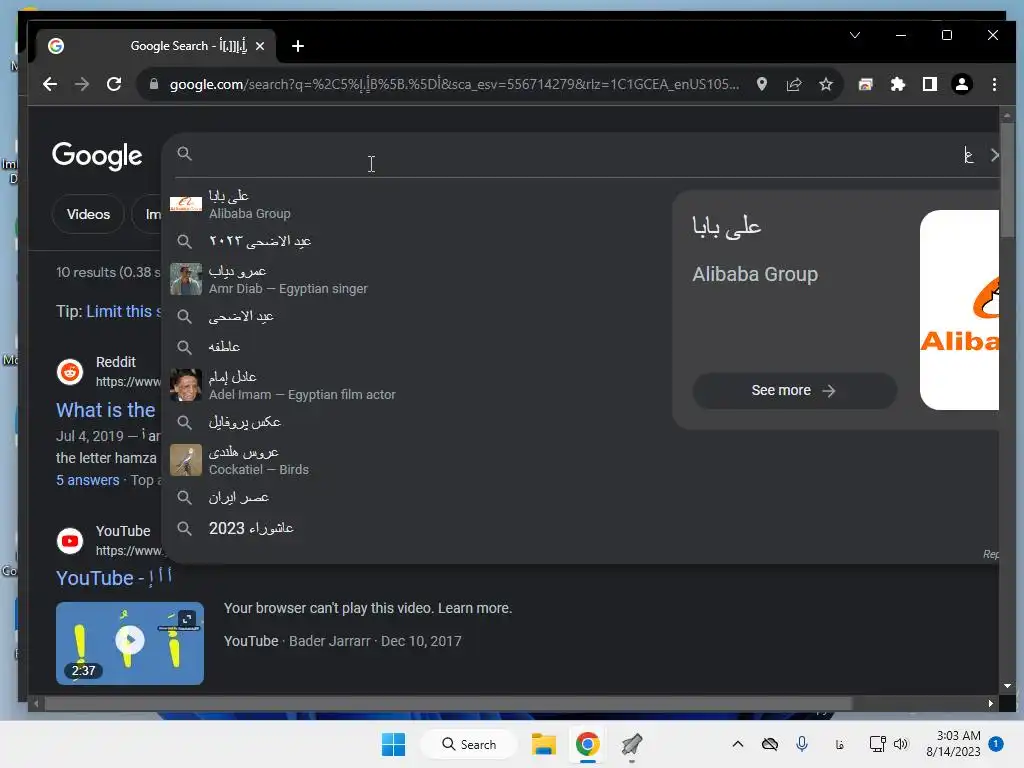Open the Windows Start menu
The width and height of the screenshot is (1024, 768).
393,744
